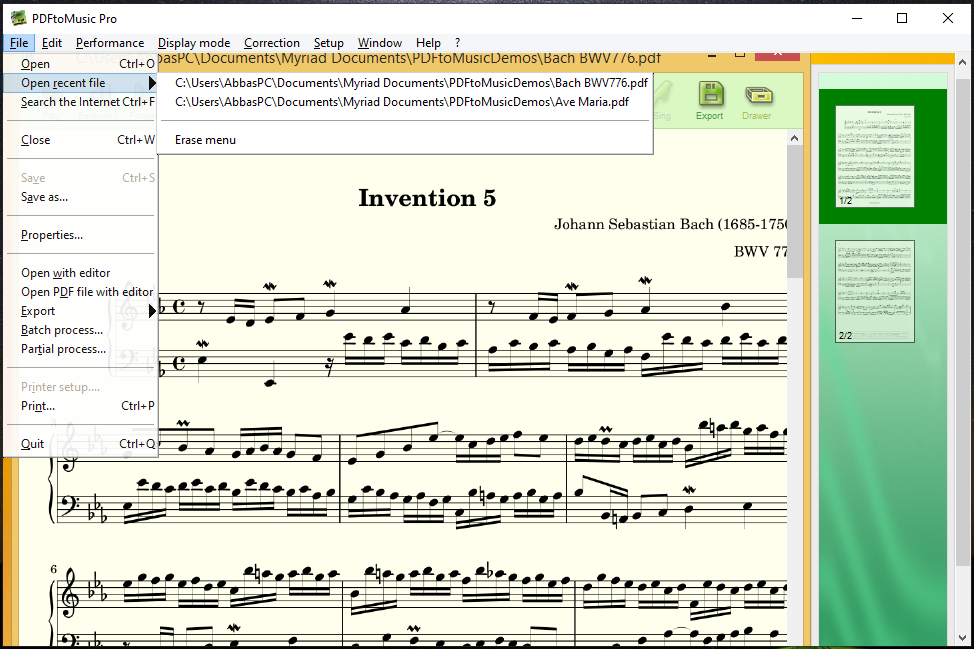Image resolution: width=974 pixels, height=649 pixels.
Task: Click score view scrollbar up arrow
Action: (794, 138)
